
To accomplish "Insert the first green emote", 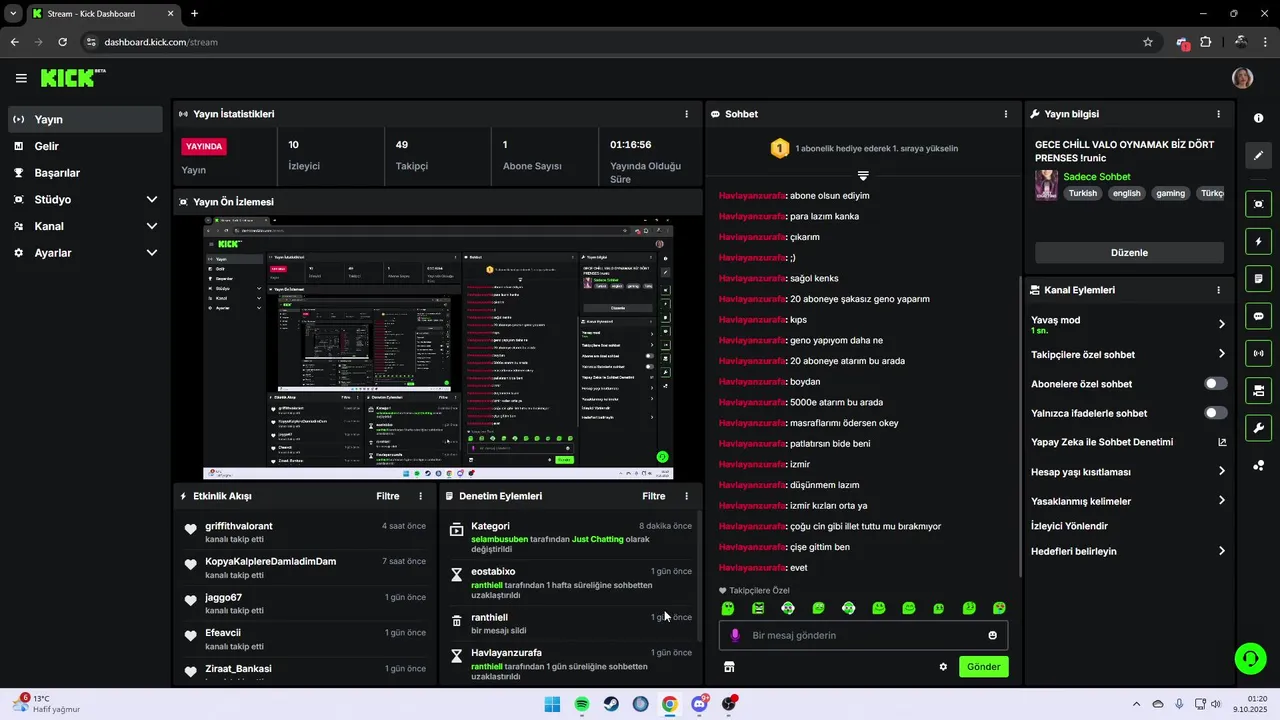I will pyautogui.click(x=728, y=608).
